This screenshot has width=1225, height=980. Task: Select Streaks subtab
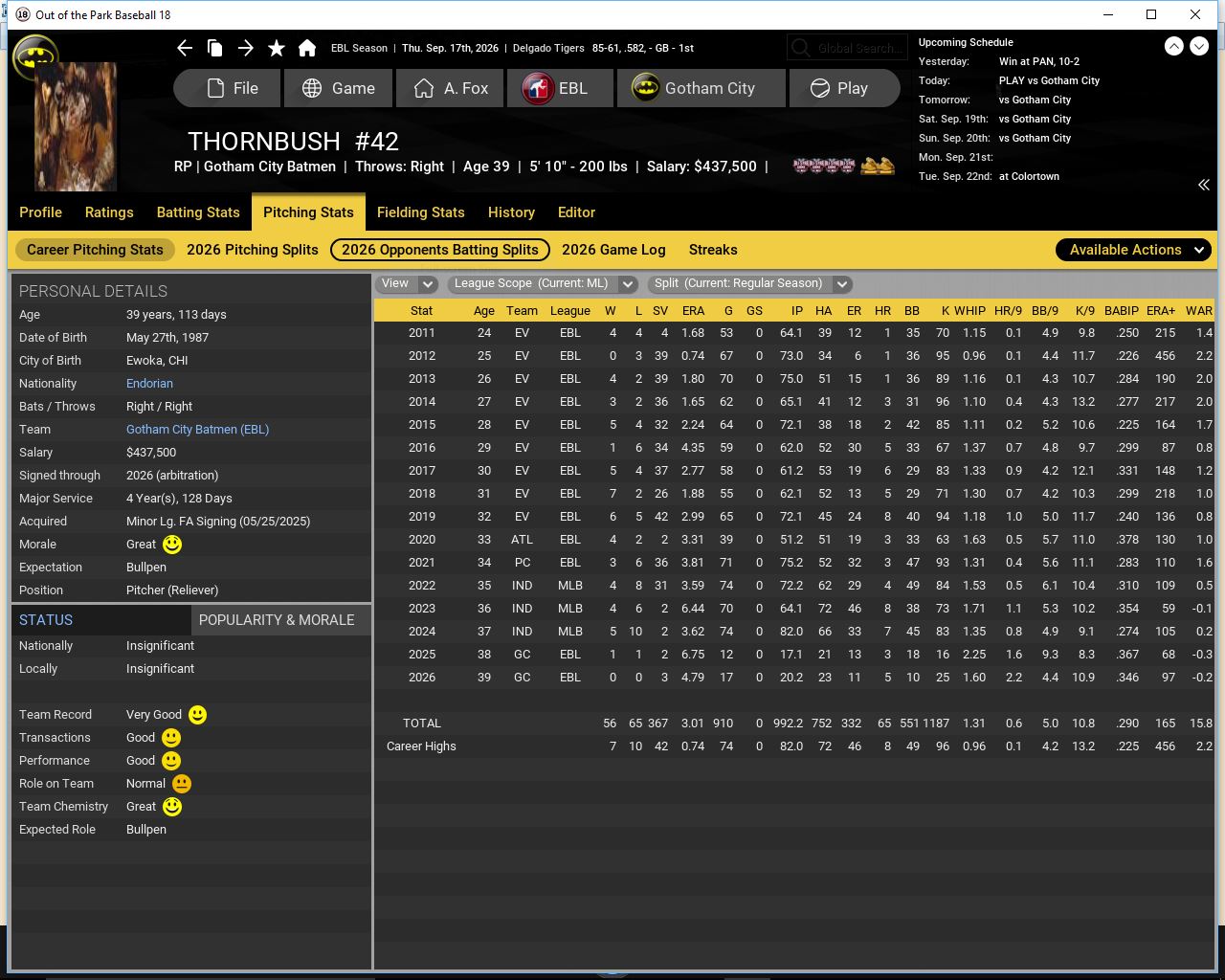point(713,250)
